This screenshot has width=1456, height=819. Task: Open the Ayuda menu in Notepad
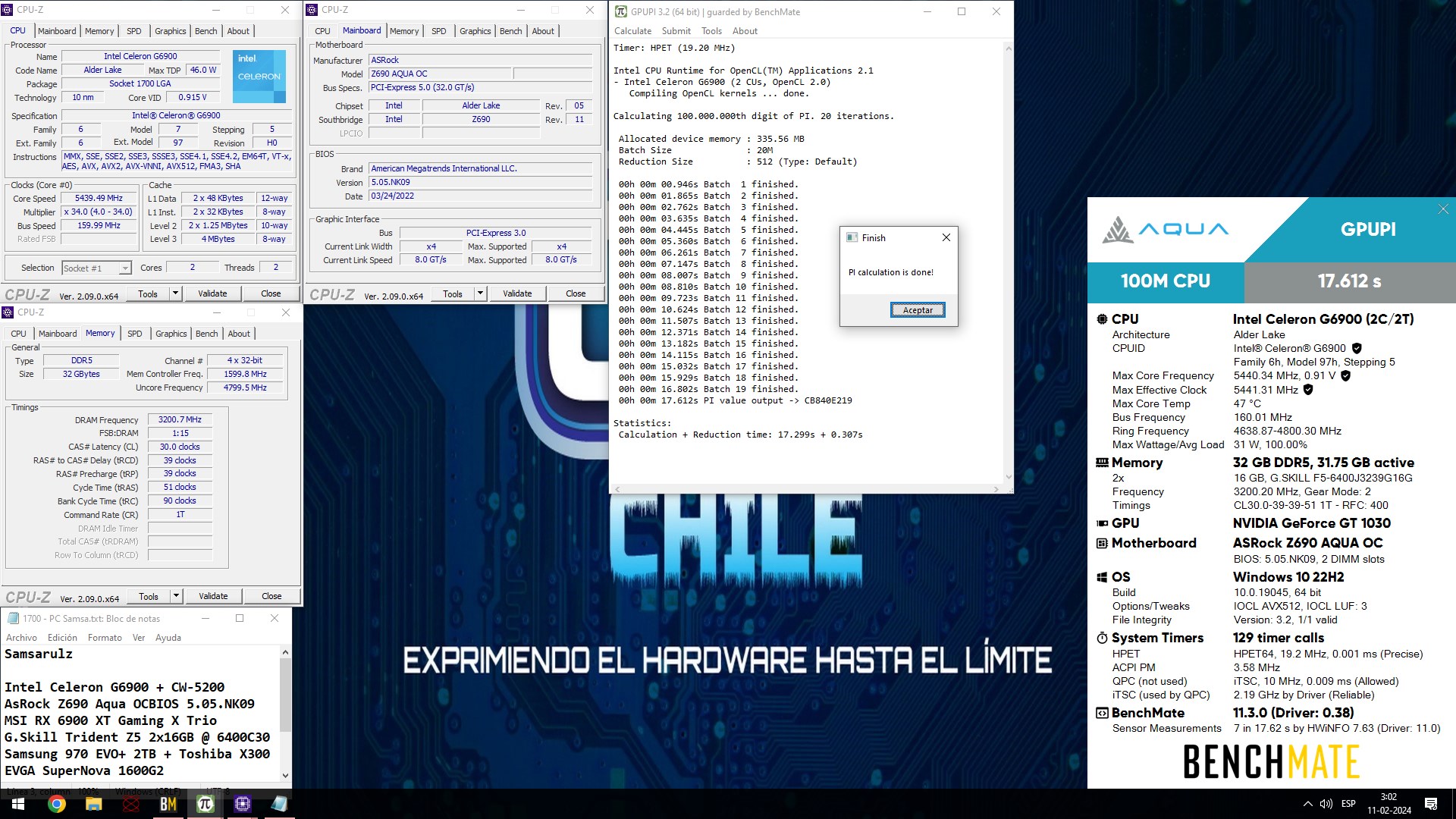(168, 638)
